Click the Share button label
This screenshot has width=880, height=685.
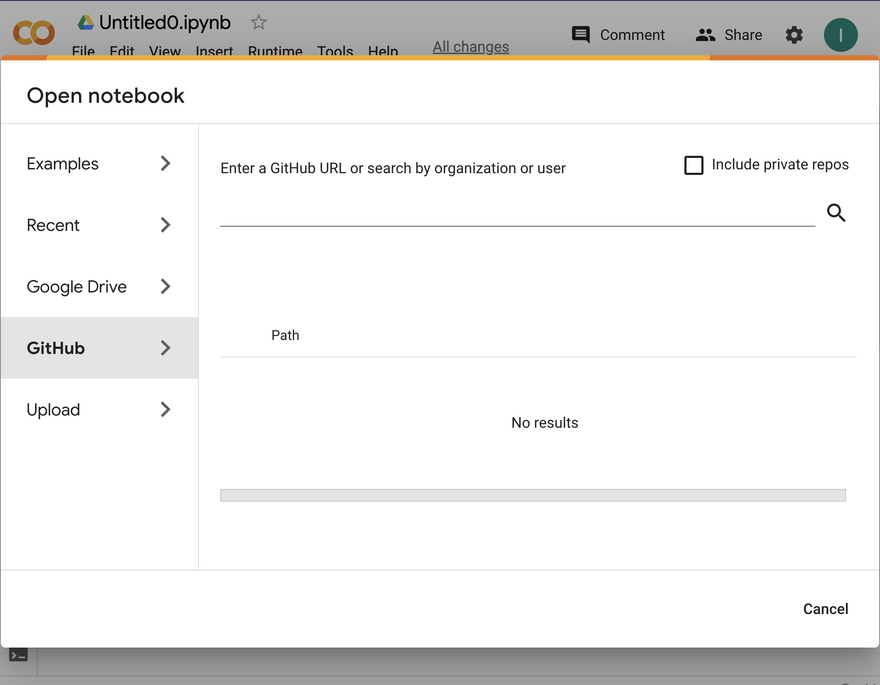point(743,35)
